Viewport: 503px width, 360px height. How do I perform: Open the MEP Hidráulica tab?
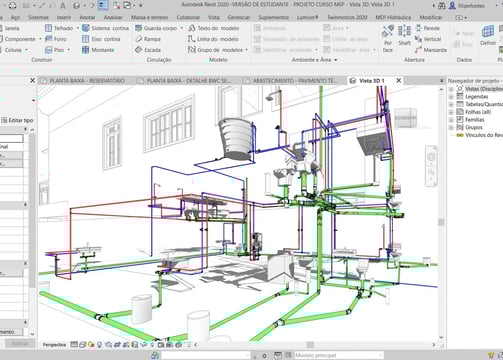(393, 17)
